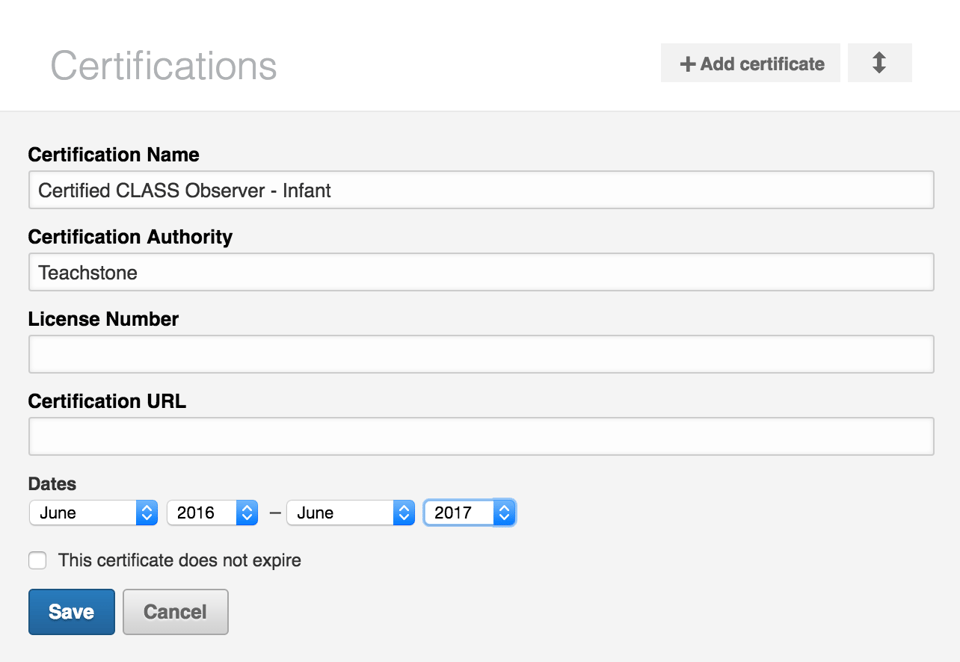This screenshot has height=662, width=960.
Task: Save the certification details
Action: (71, 612)
